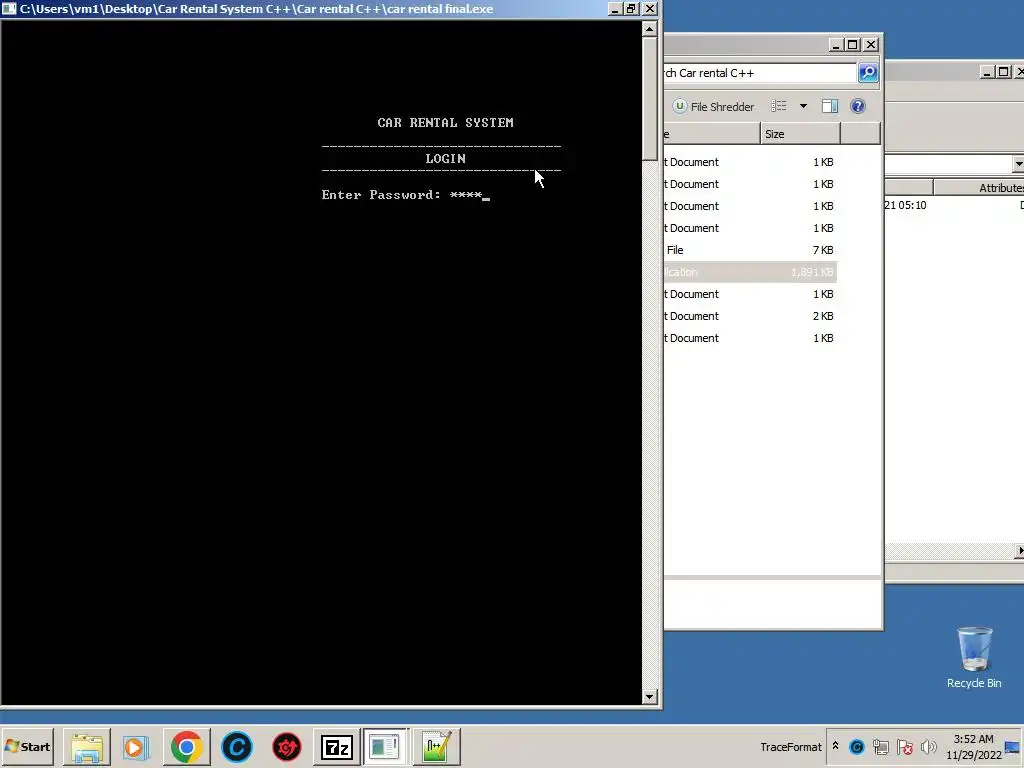This screenshot has width=1024, height=768.
Task: Select the console window taskbar button
Action: pos(385,746)
